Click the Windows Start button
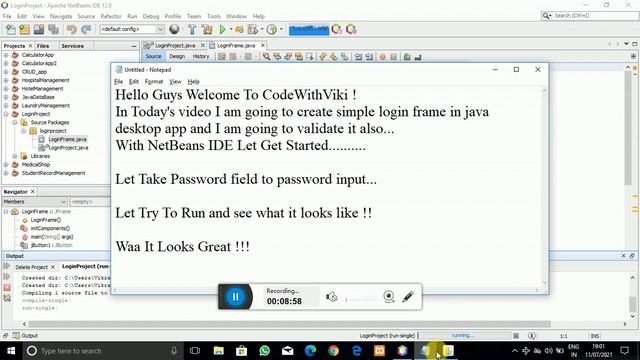 tap(11, 351)
